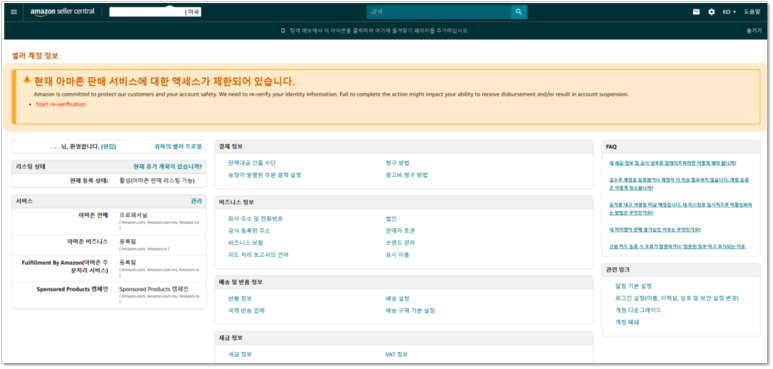Viewport: 773px width, 369px height.
Task: Open the FAQ on items showing unavailable for sale
Action: tap(655, 230)
